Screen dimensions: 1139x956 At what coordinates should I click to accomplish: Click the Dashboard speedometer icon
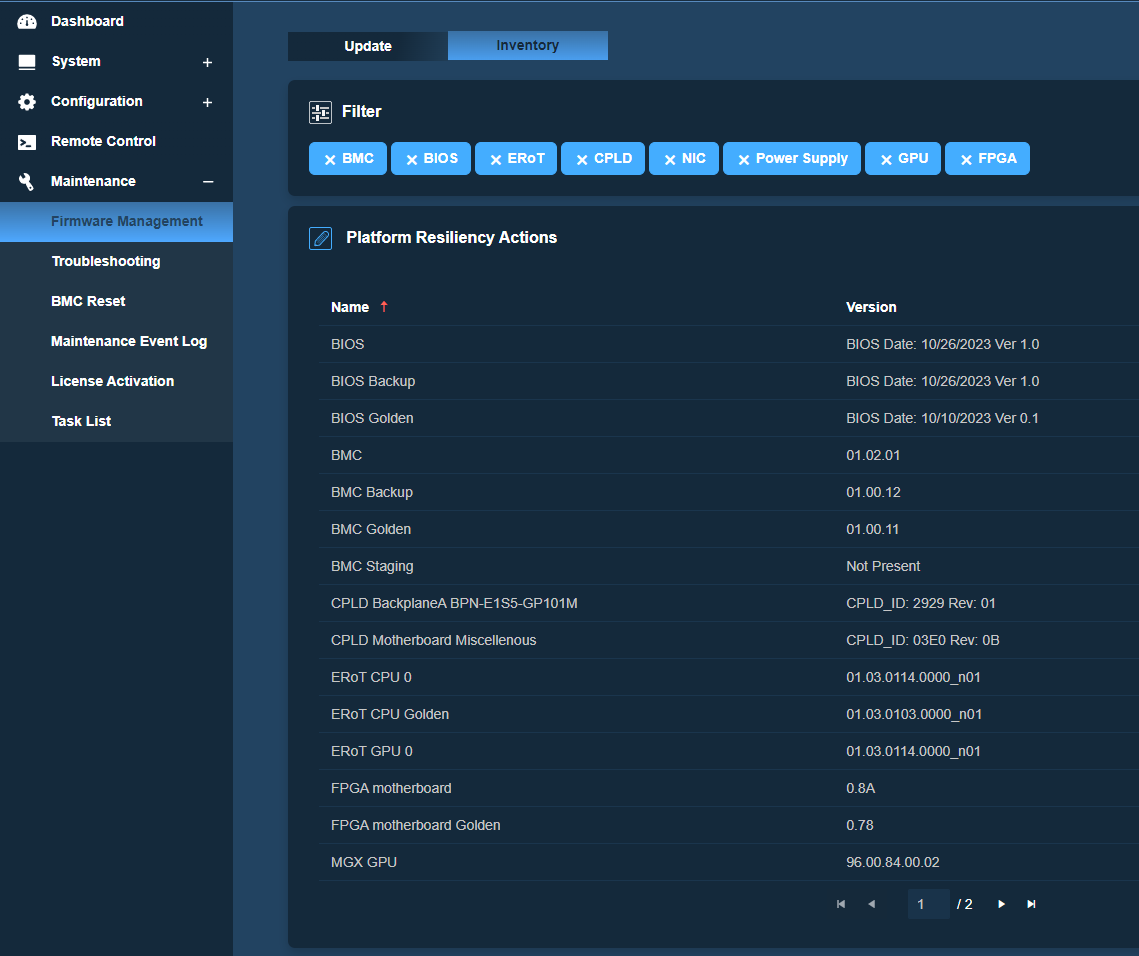click(x=28, y=20)
